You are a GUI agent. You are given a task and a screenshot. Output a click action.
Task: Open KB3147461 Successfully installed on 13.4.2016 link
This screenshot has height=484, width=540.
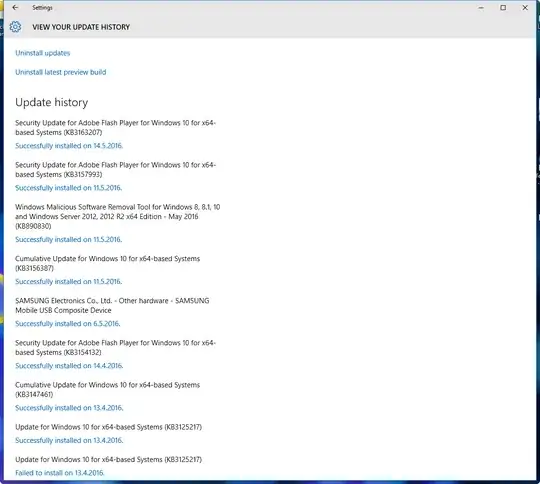click(x=69, y=408)
